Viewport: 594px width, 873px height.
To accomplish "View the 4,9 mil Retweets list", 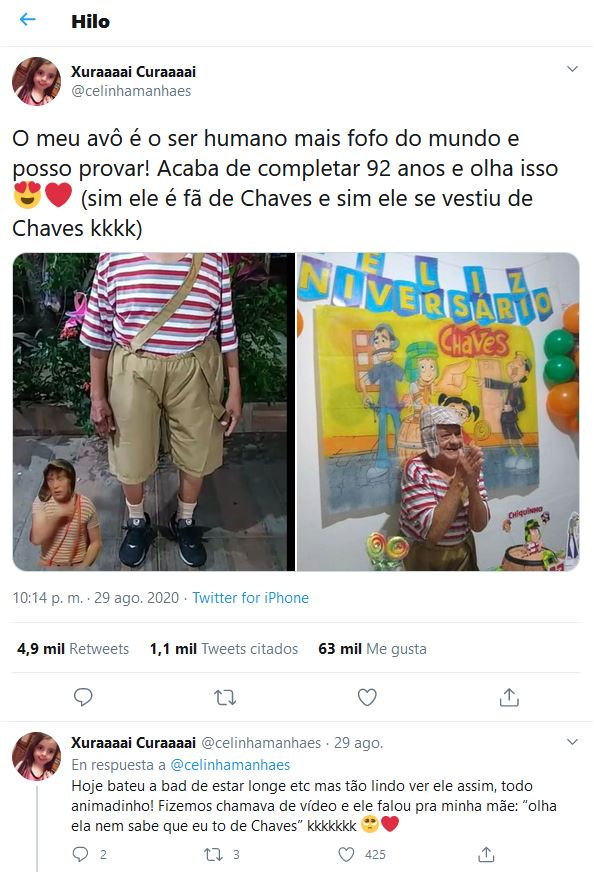I will coord(73,649).
